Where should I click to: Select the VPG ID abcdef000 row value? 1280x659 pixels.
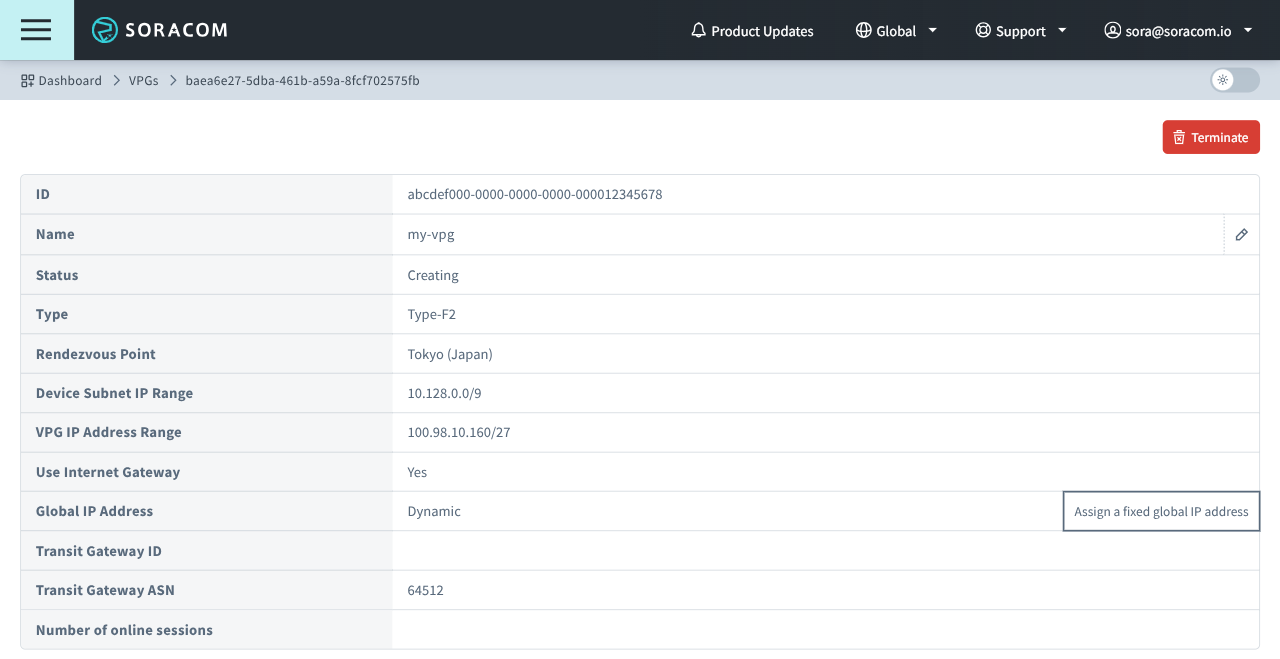pyautogui.click(x=534, y=194)
